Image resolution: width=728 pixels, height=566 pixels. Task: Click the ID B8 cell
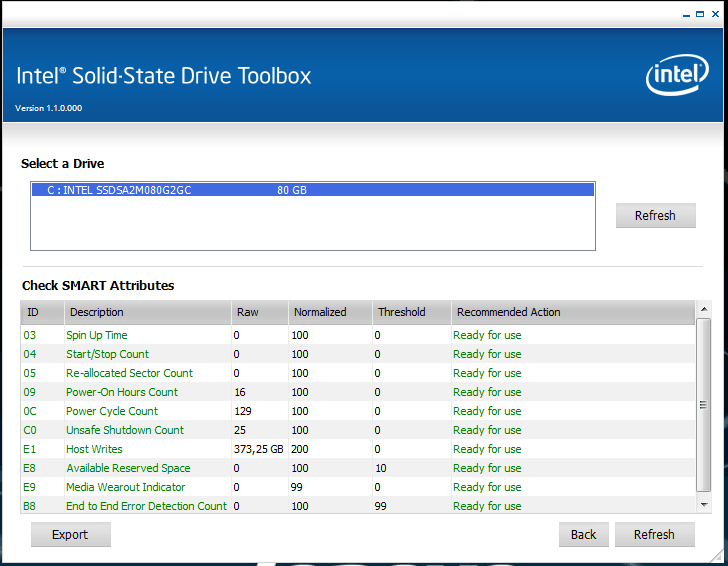[x=29, y=506]
